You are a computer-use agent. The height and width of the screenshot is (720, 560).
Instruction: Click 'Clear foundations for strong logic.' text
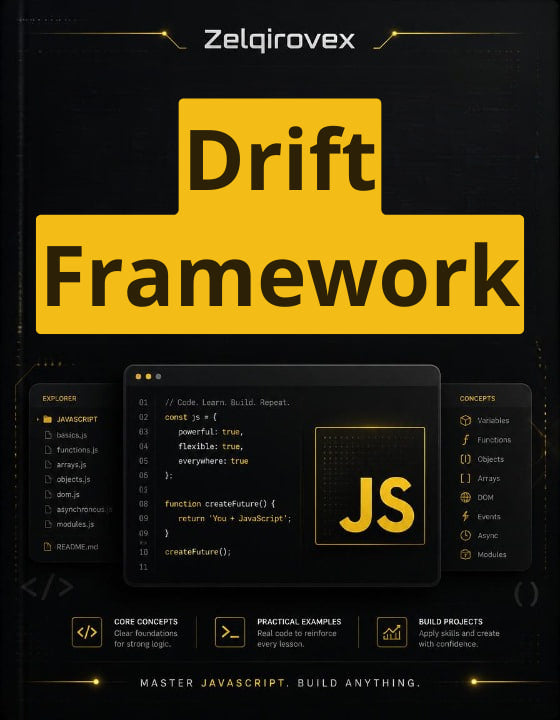[x=146, y=638]
